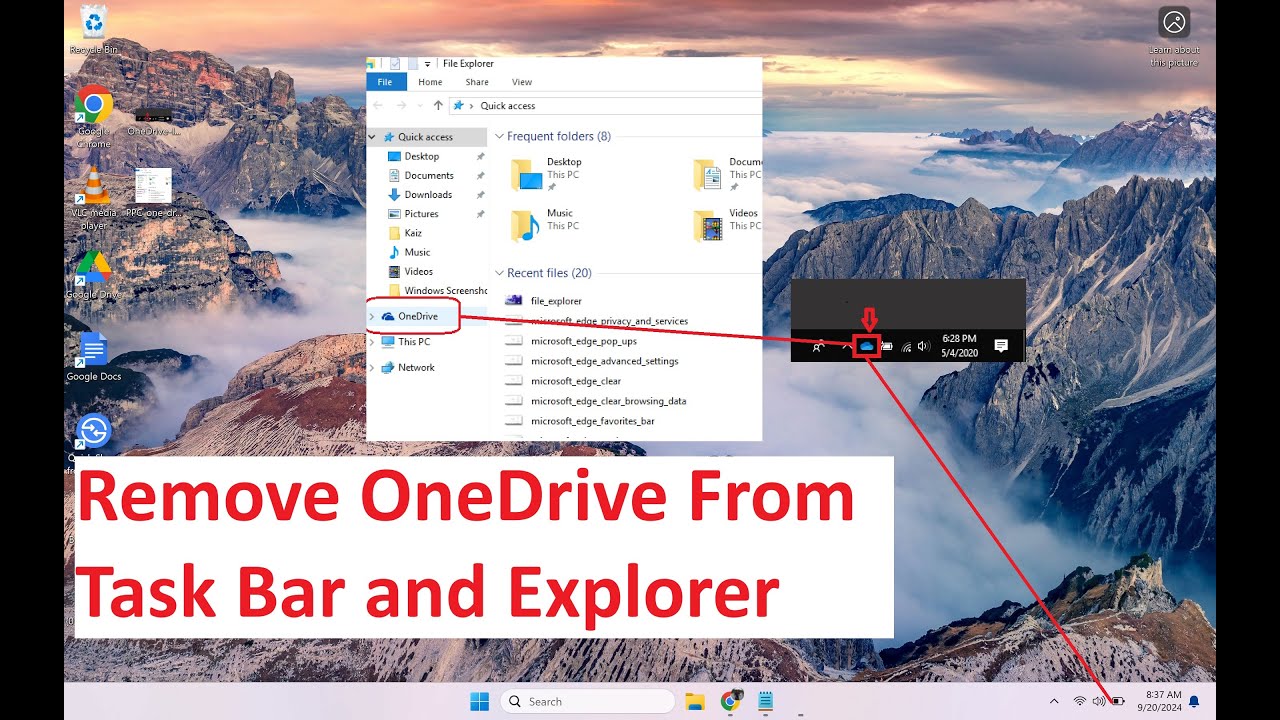Unpin Pictures using its sidebar pin
1280x720 pixels.
tap(480, 214)
